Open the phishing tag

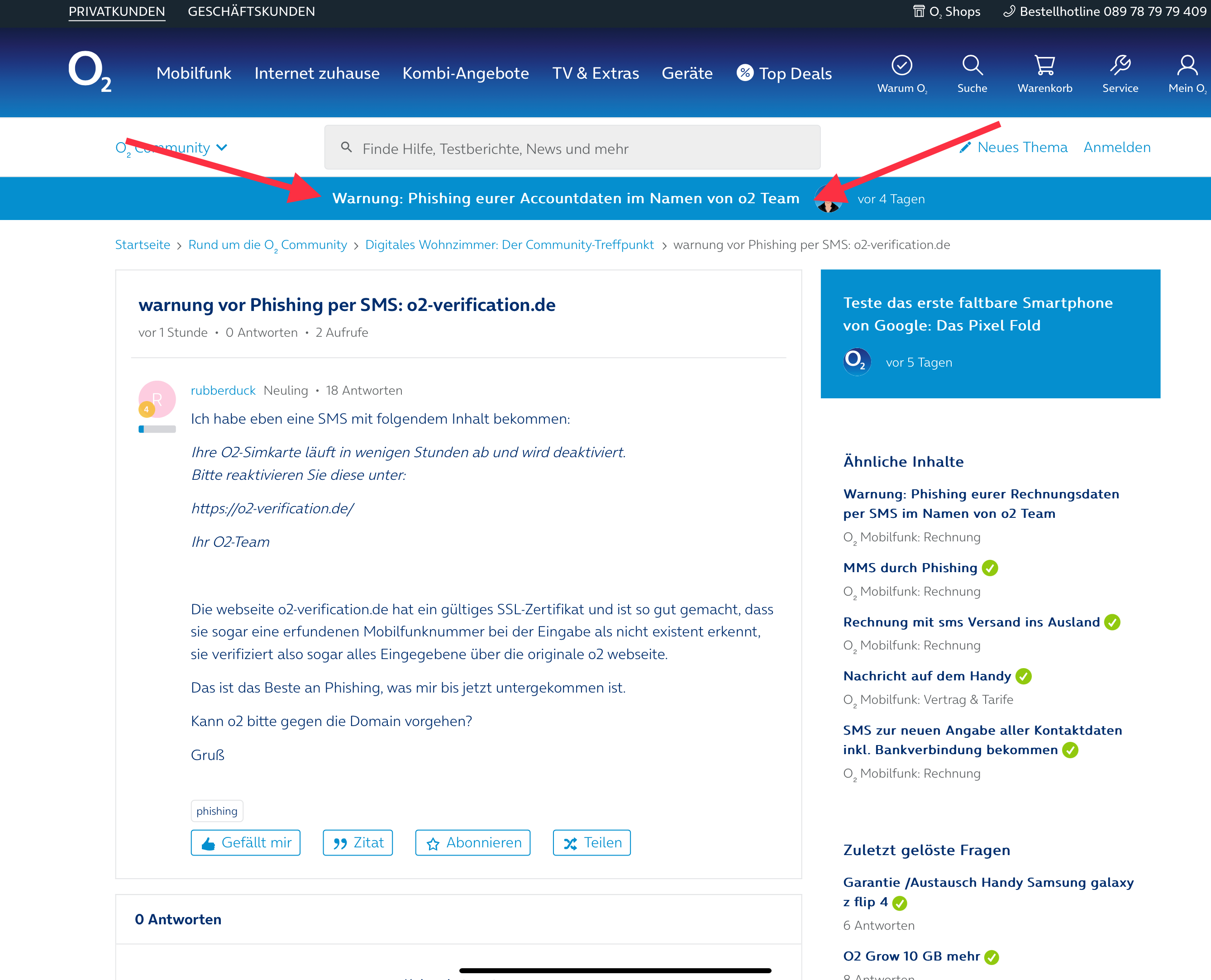click(x=217, y=811)
